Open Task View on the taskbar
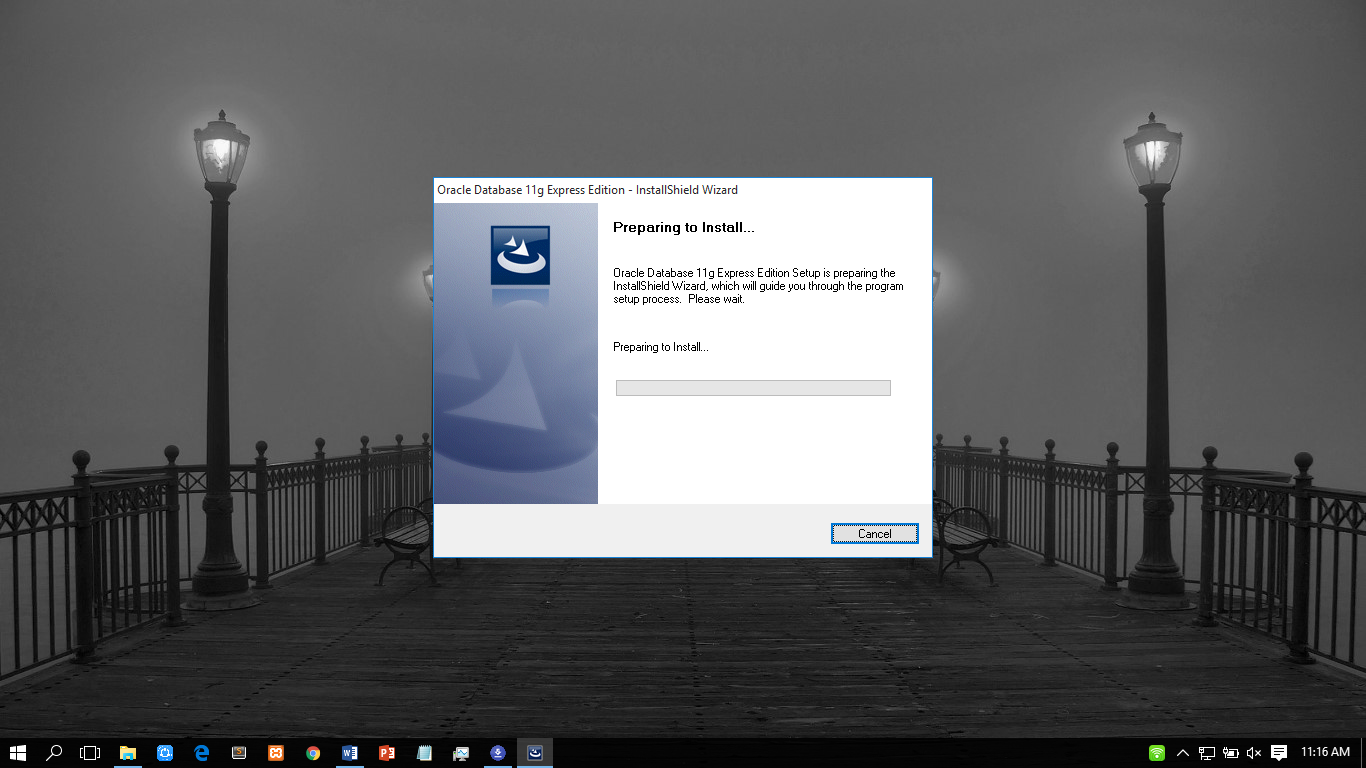The image size is (1366, 768). (x=91, y=753)
